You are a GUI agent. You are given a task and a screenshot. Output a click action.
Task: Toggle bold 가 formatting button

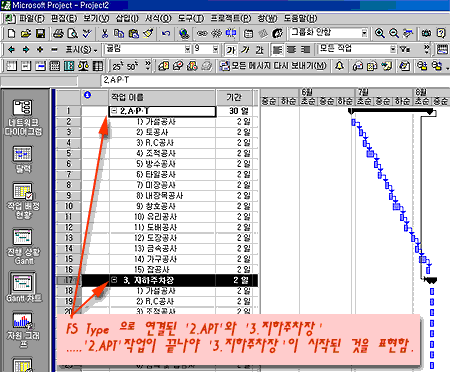point(230,50)
